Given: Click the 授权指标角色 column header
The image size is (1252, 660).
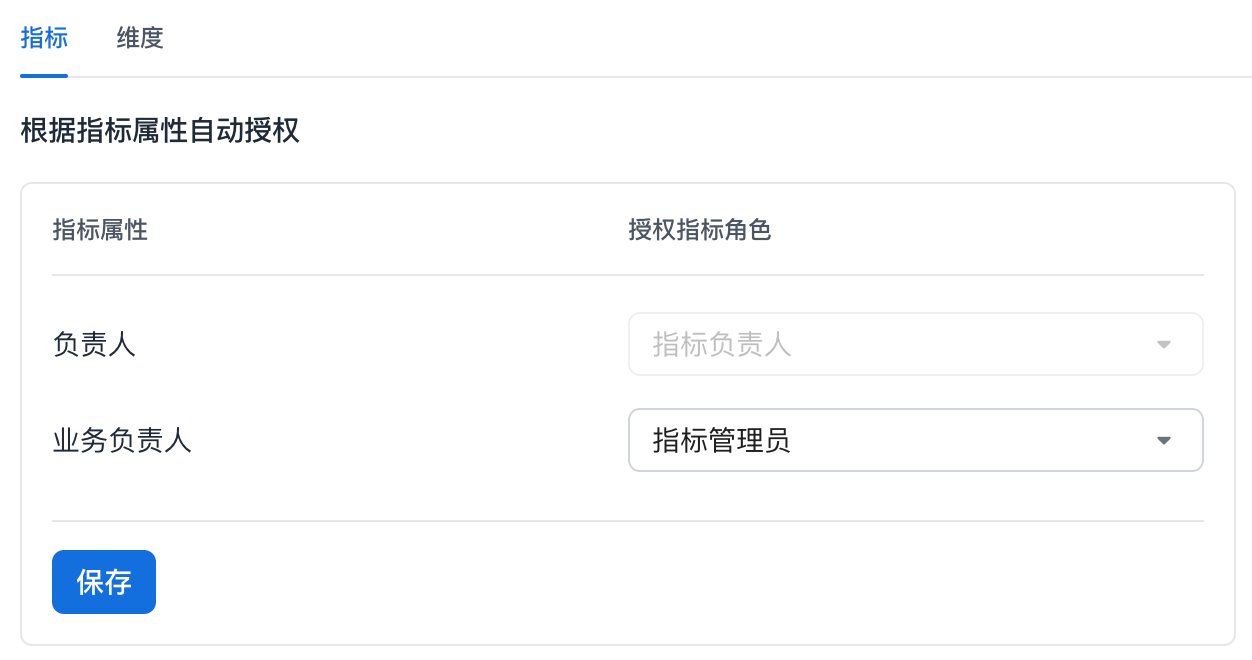Looking at the screenshot, I should click(700, 230).
